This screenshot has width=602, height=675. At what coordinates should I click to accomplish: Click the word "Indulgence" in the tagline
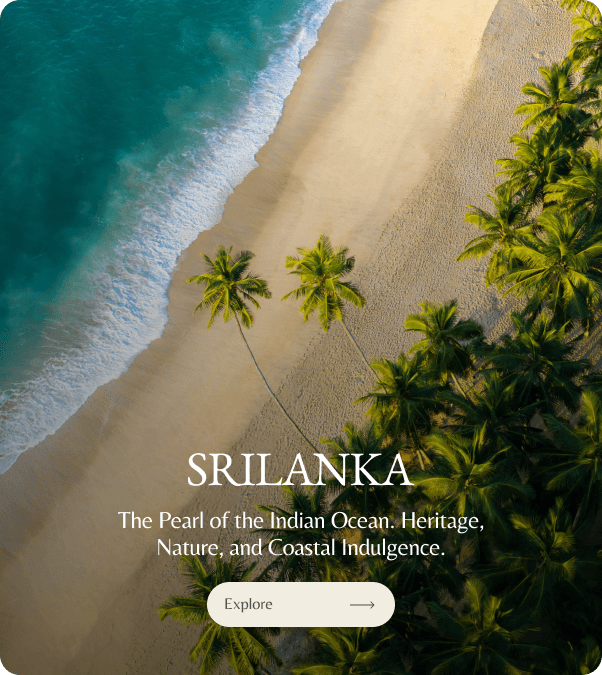[x=393, y=549]
